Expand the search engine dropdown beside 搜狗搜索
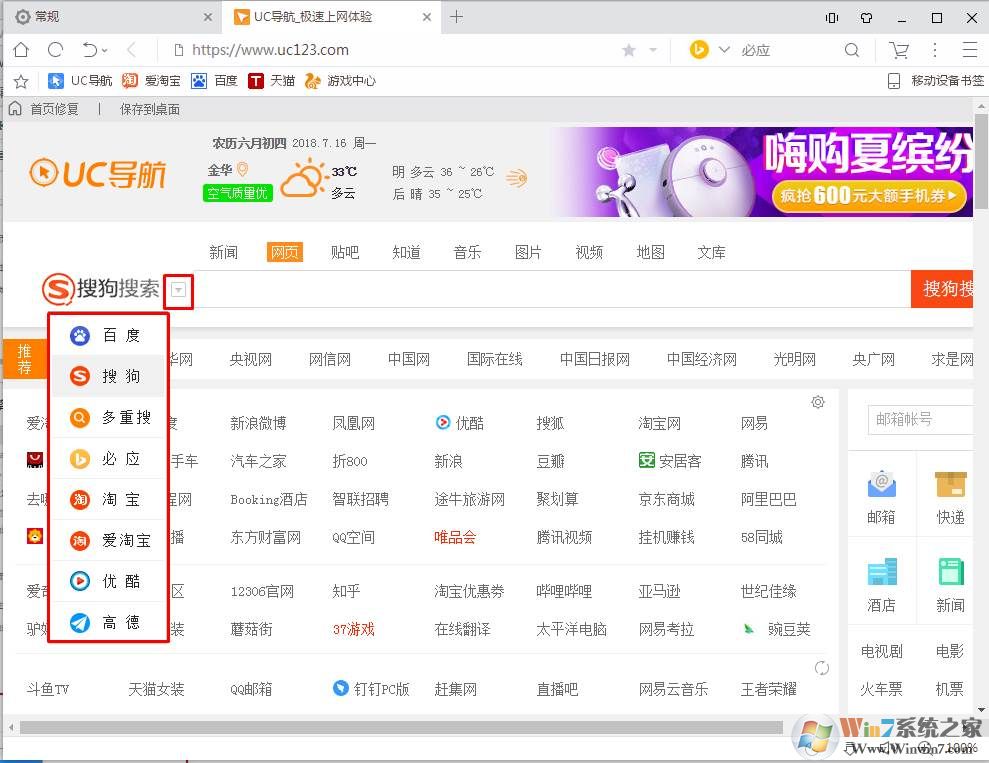 tap(178, 290)
